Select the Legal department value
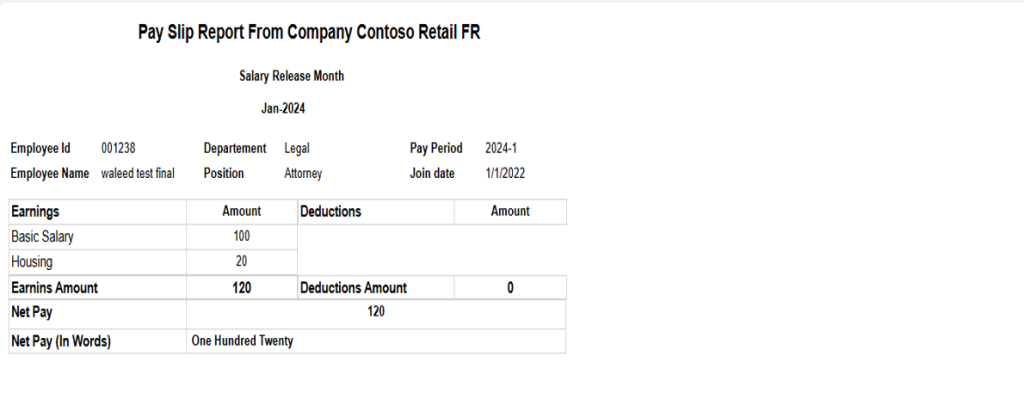Image resolution: width=1024 pixels, height=405 pixels. point(297,148)
